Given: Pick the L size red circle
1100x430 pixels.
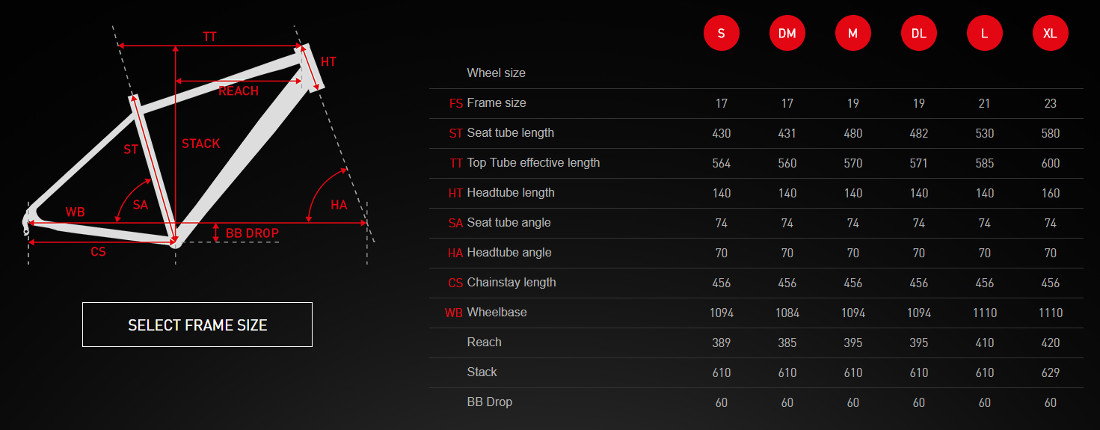Looking at the screenshot, I should pyautogui.click(x=985, y=33).
